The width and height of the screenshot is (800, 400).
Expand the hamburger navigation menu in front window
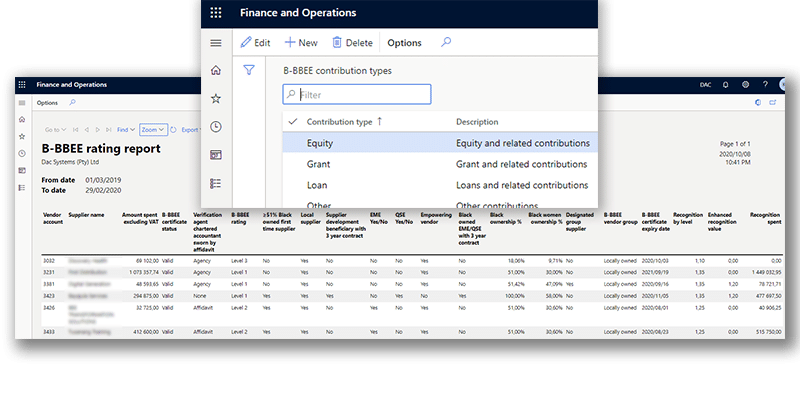216,43
